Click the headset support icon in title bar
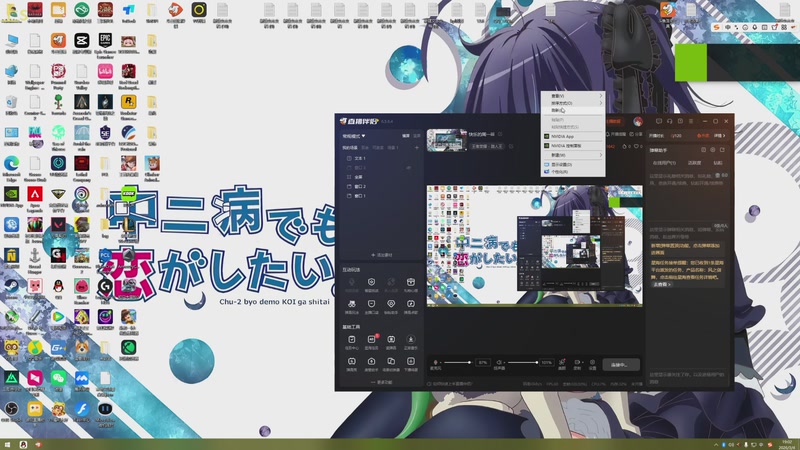 pyautogui.click(x=669, y=121)
